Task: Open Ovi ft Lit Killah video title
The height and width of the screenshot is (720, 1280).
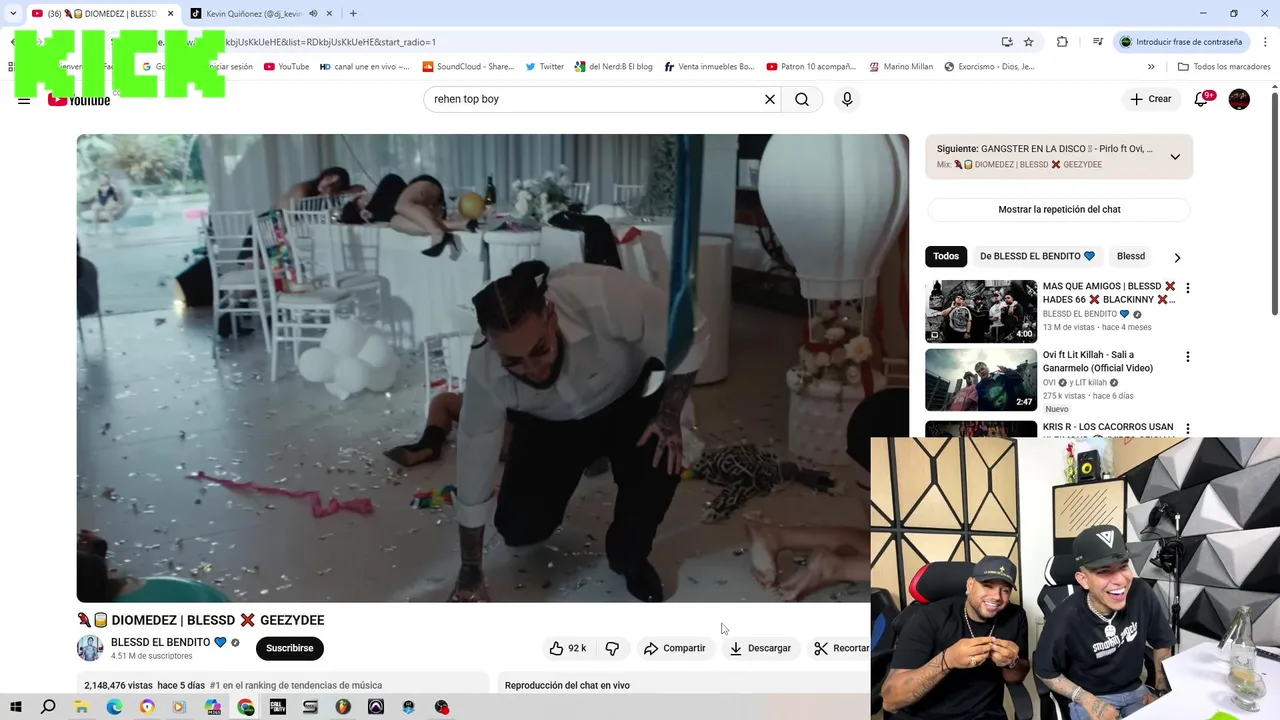Action: (1098, 361)
